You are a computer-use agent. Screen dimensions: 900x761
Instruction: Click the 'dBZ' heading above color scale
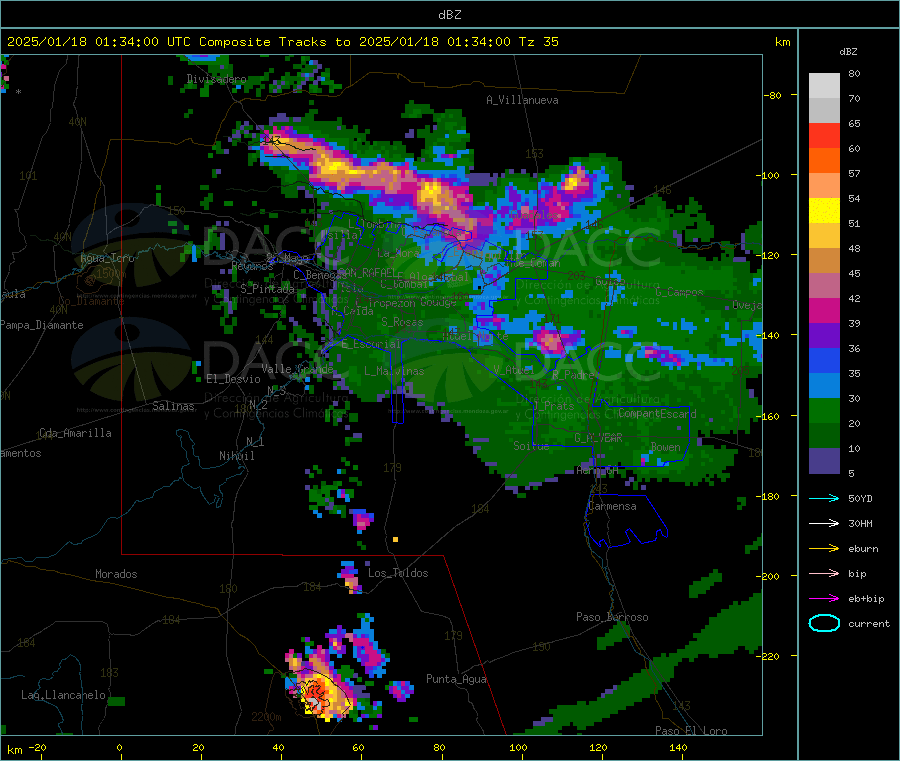[848, 52]
